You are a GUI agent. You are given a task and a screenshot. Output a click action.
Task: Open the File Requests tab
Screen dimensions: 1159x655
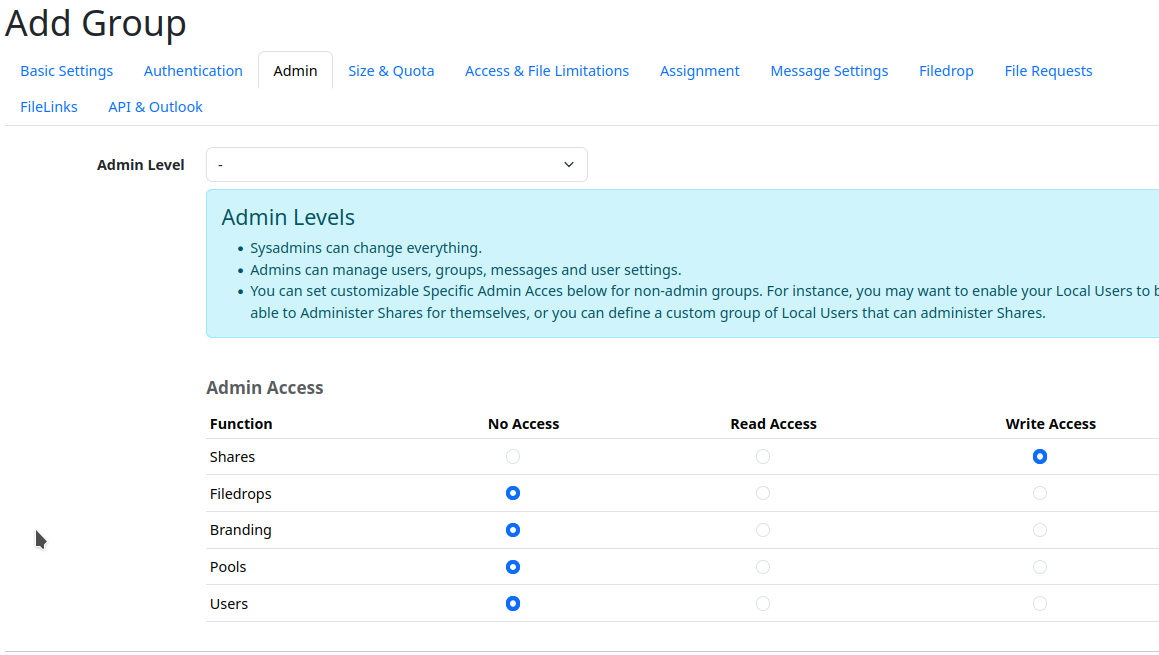click(1048, 71)
